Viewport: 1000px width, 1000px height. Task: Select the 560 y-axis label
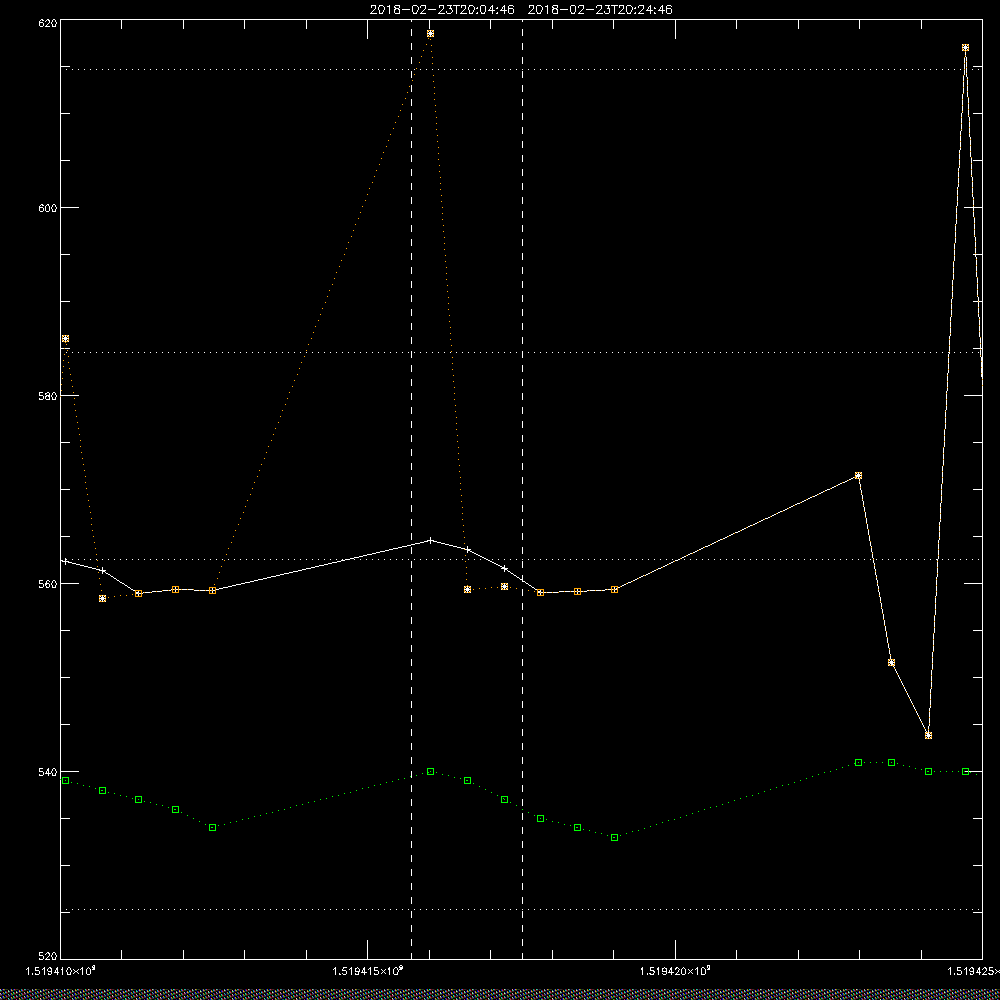pyautogui.click(x=48, y=584)
